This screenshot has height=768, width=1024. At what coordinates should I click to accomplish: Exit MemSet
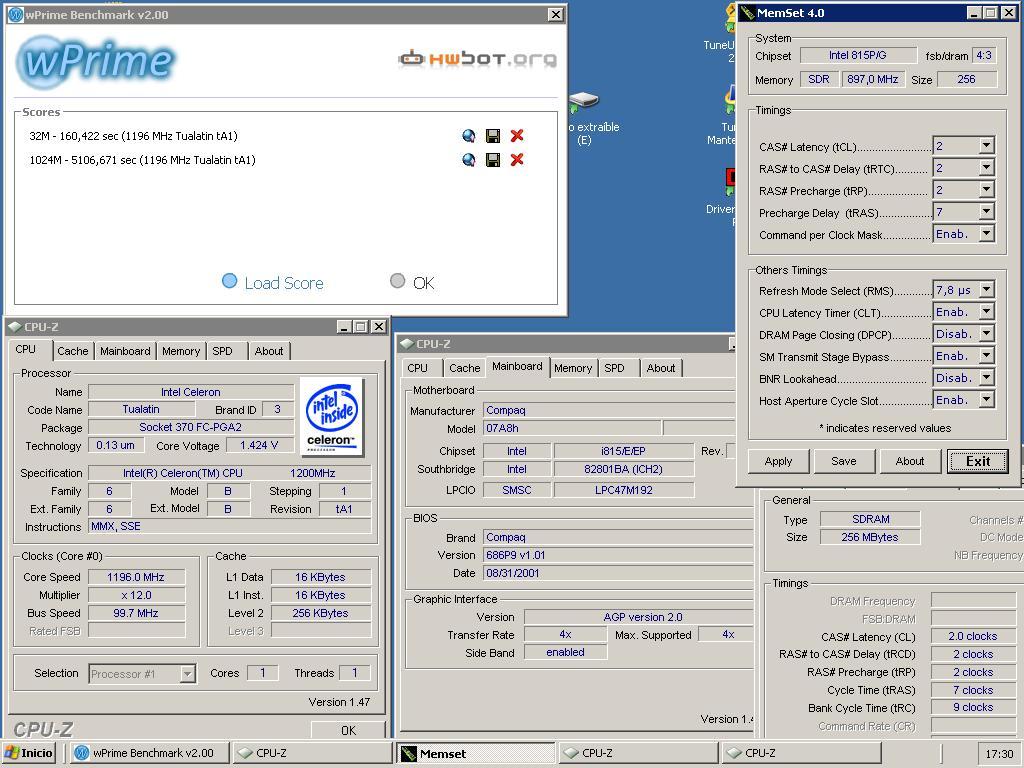(978, 461)
